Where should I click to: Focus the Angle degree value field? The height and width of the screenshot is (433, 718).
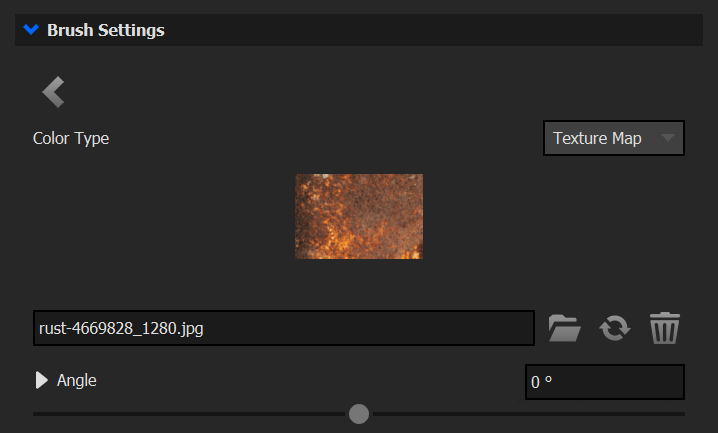click(x=604, y=382)
